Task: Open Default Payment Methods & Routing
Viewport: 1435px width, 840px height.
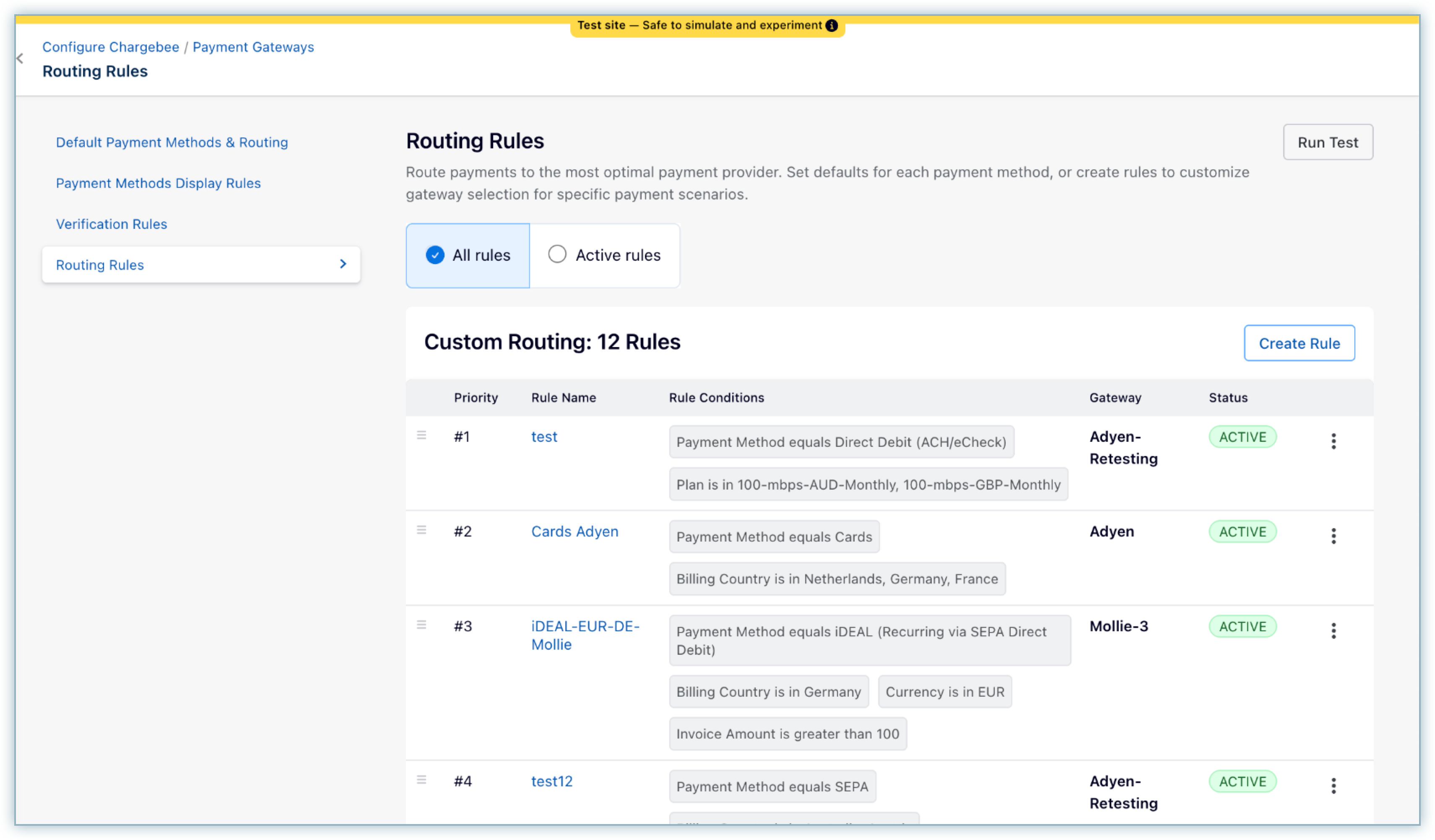Action: click(172, 142)
